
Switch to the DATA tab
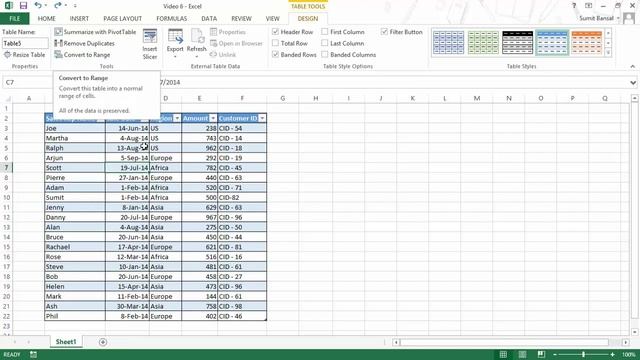click(209, 19)
